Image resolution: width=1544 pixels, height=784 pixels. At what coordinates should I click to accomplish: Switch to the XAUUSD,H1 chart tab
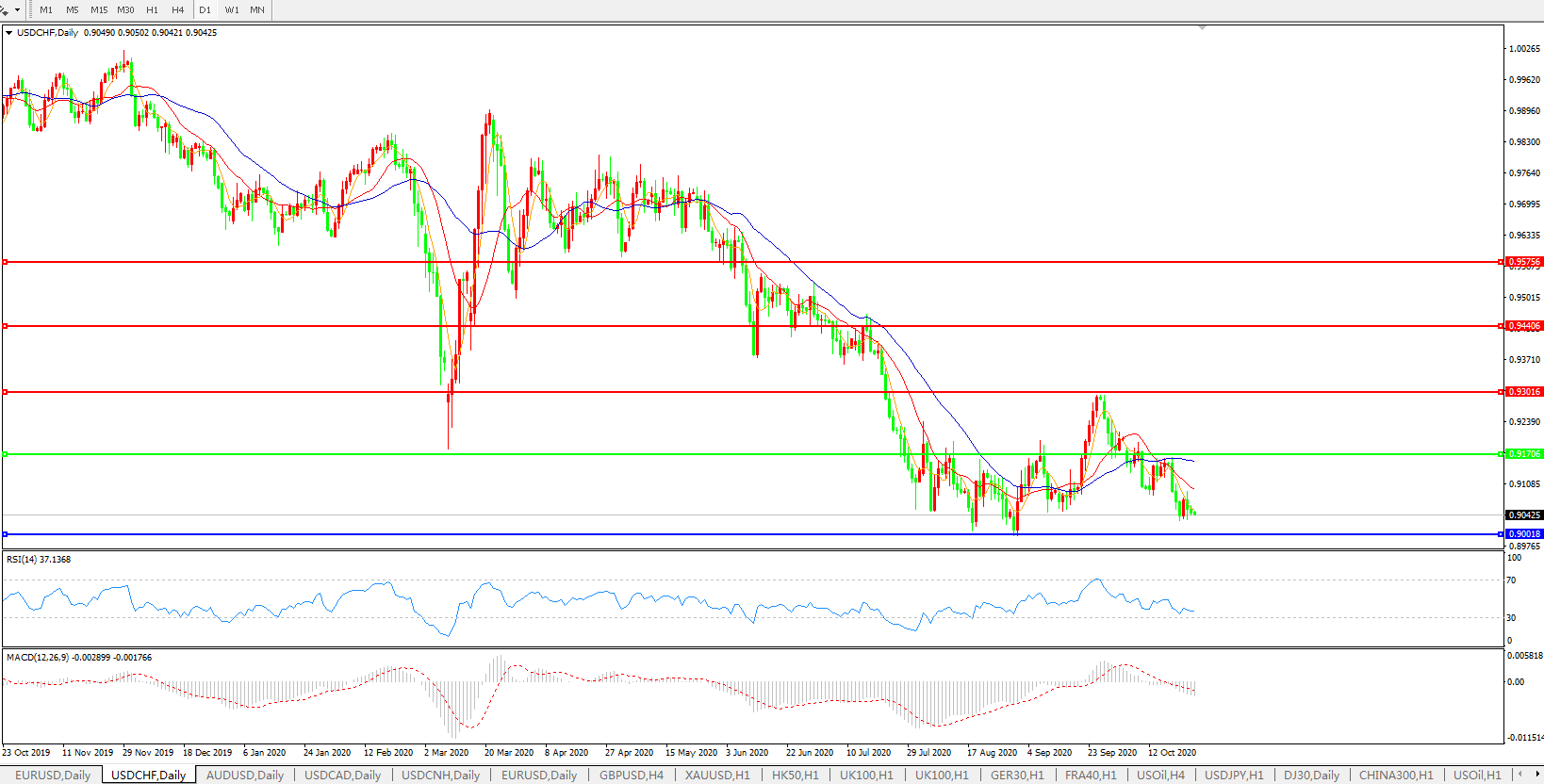(x=717, y=775)
